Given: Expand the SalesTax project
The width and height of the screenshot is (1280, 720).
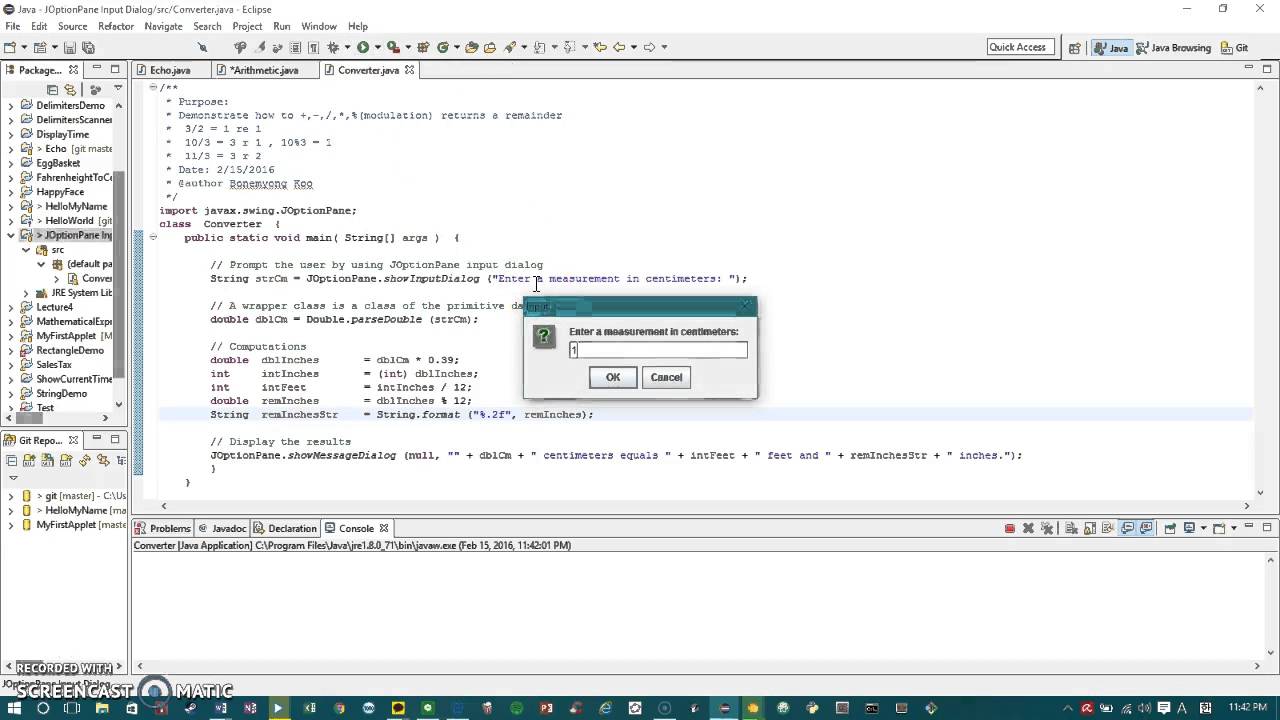Looking at the screenshot, I should pyautogui.click(x=11, y=365).
